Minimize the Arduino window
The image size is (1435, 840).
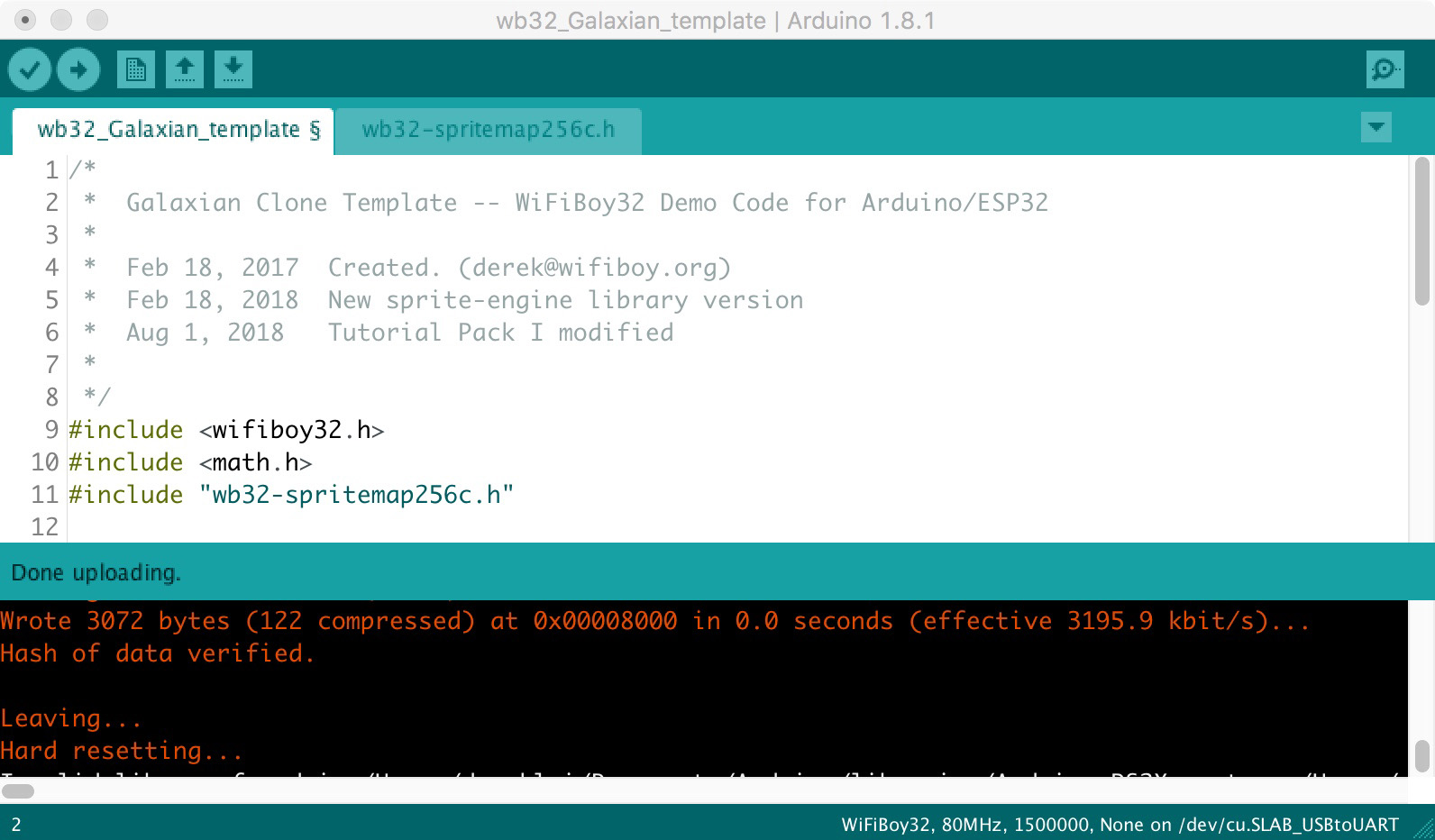(61, 20)
